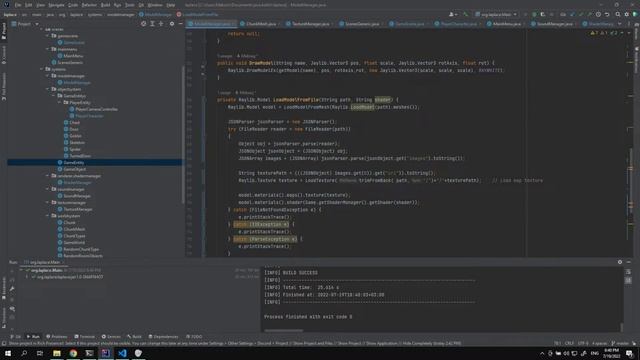Open the Build tool window tab
640x360 pixels.
pos(134,337)
